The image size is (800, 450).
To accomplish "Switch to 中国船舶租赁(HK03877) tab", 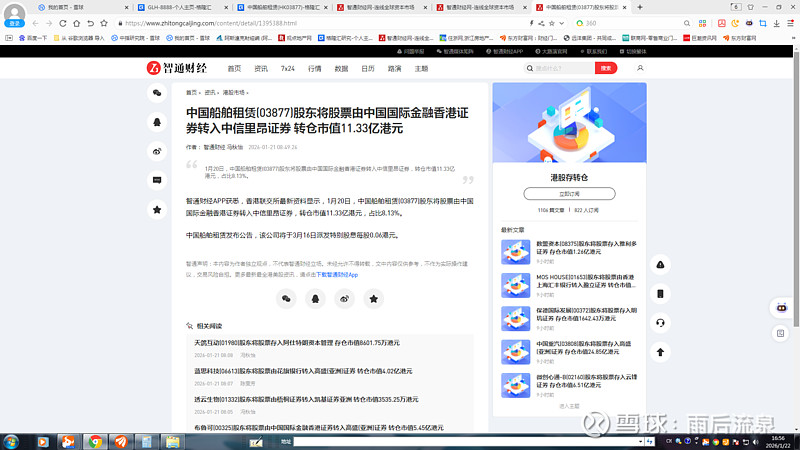I will (x=281, y=7).
